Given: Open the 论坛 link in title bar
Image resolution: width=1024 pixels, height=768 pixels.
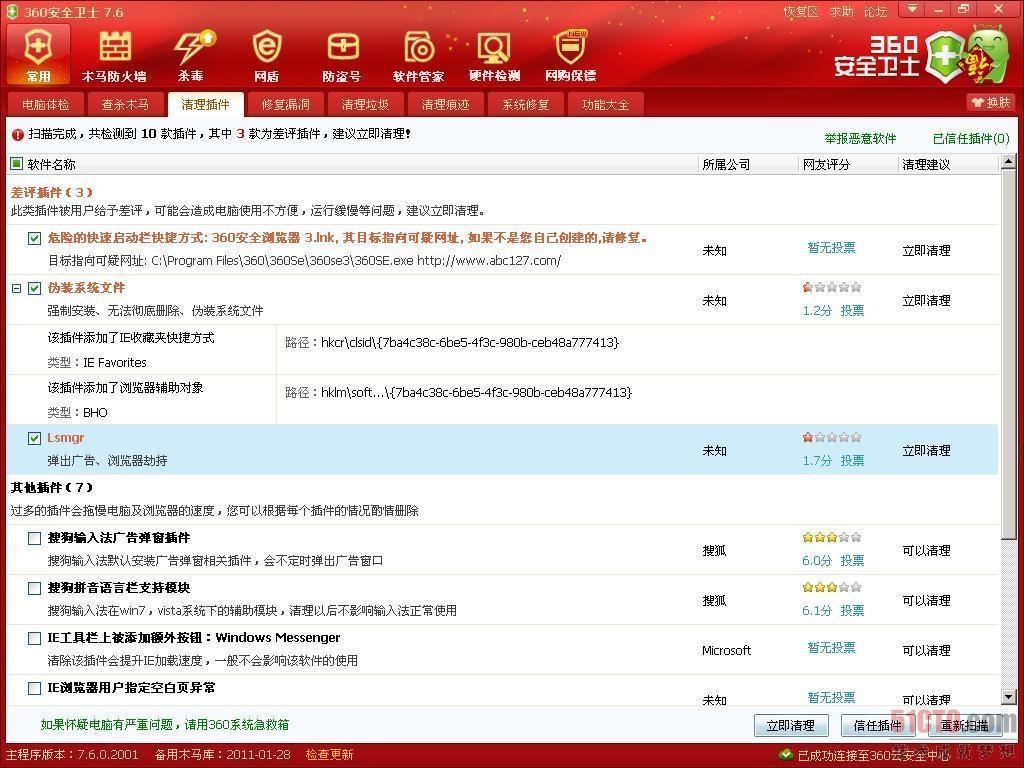Looking at the screenshot, I should pyautogui.click(x=876, y=12).
